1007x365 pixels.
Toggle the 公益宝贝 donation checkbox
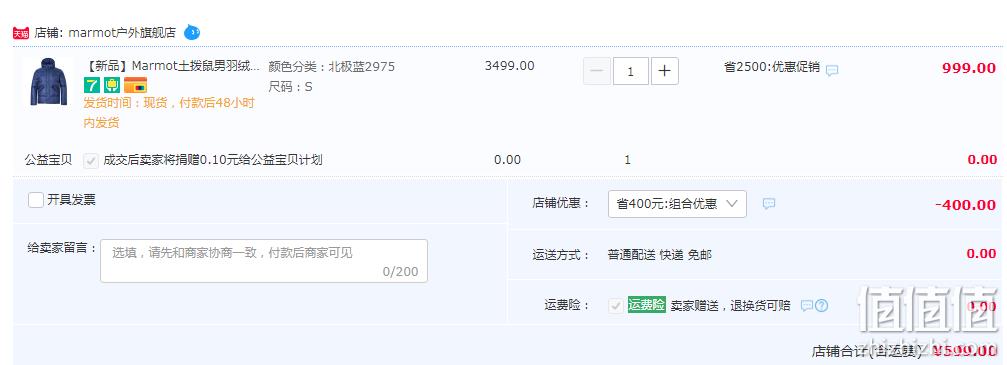91,161
